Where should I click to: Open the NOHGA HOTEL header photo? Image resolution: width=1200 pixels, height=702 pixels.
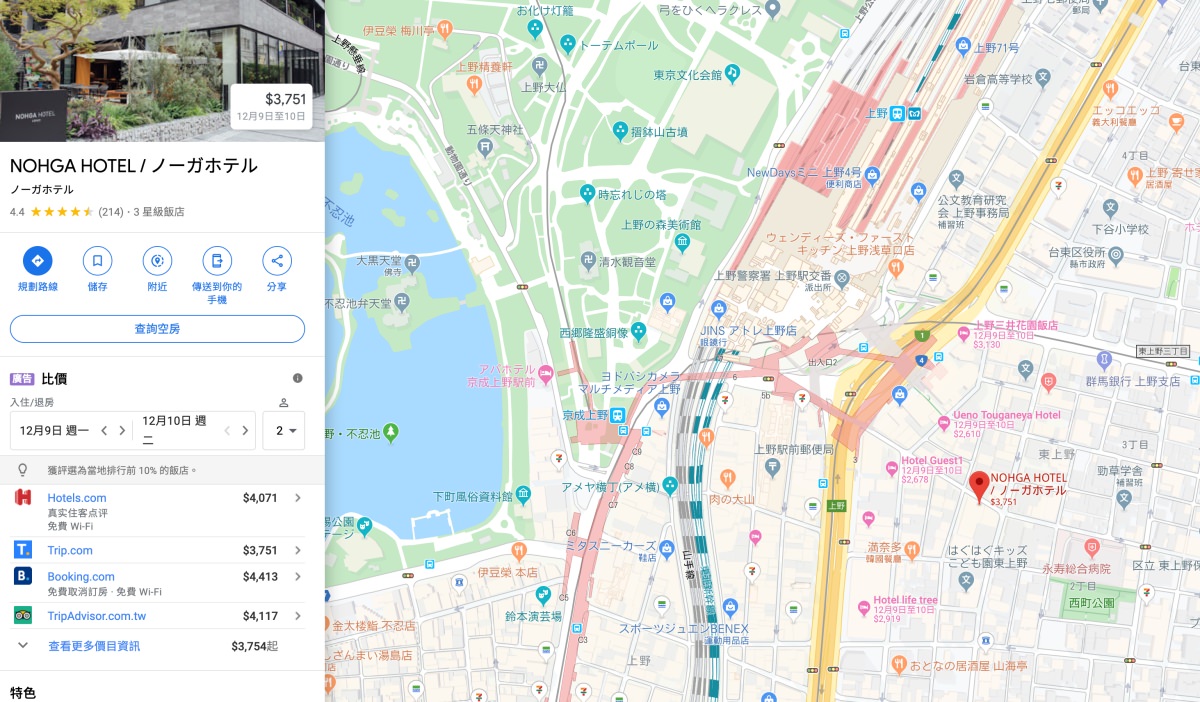point(162,71)
